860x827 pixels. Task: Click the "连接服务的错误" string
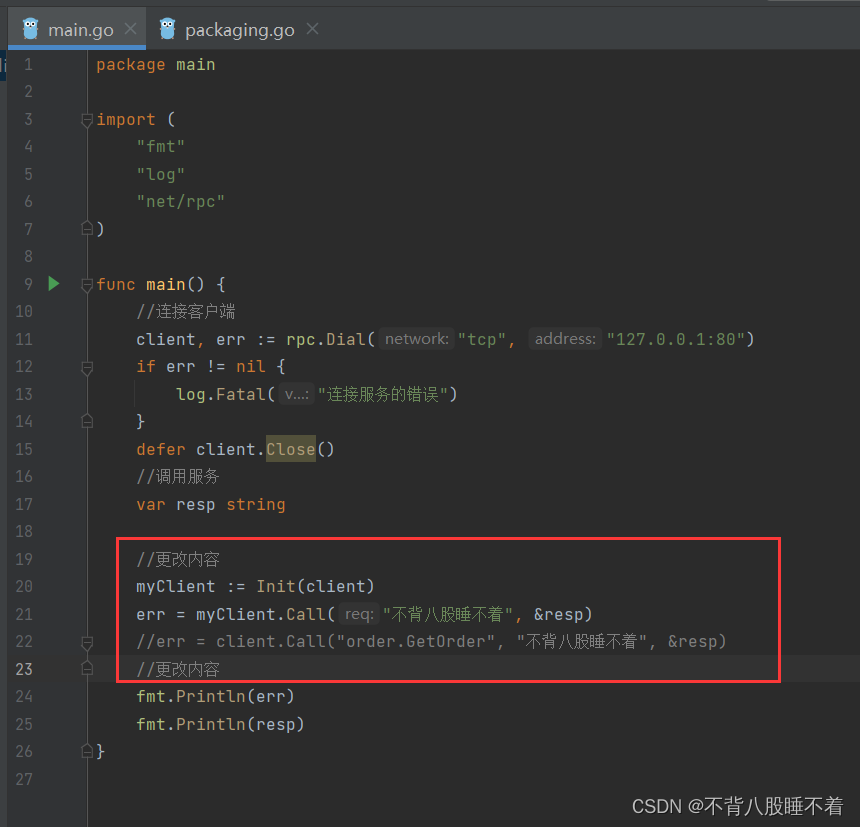(x=383, y=394)
